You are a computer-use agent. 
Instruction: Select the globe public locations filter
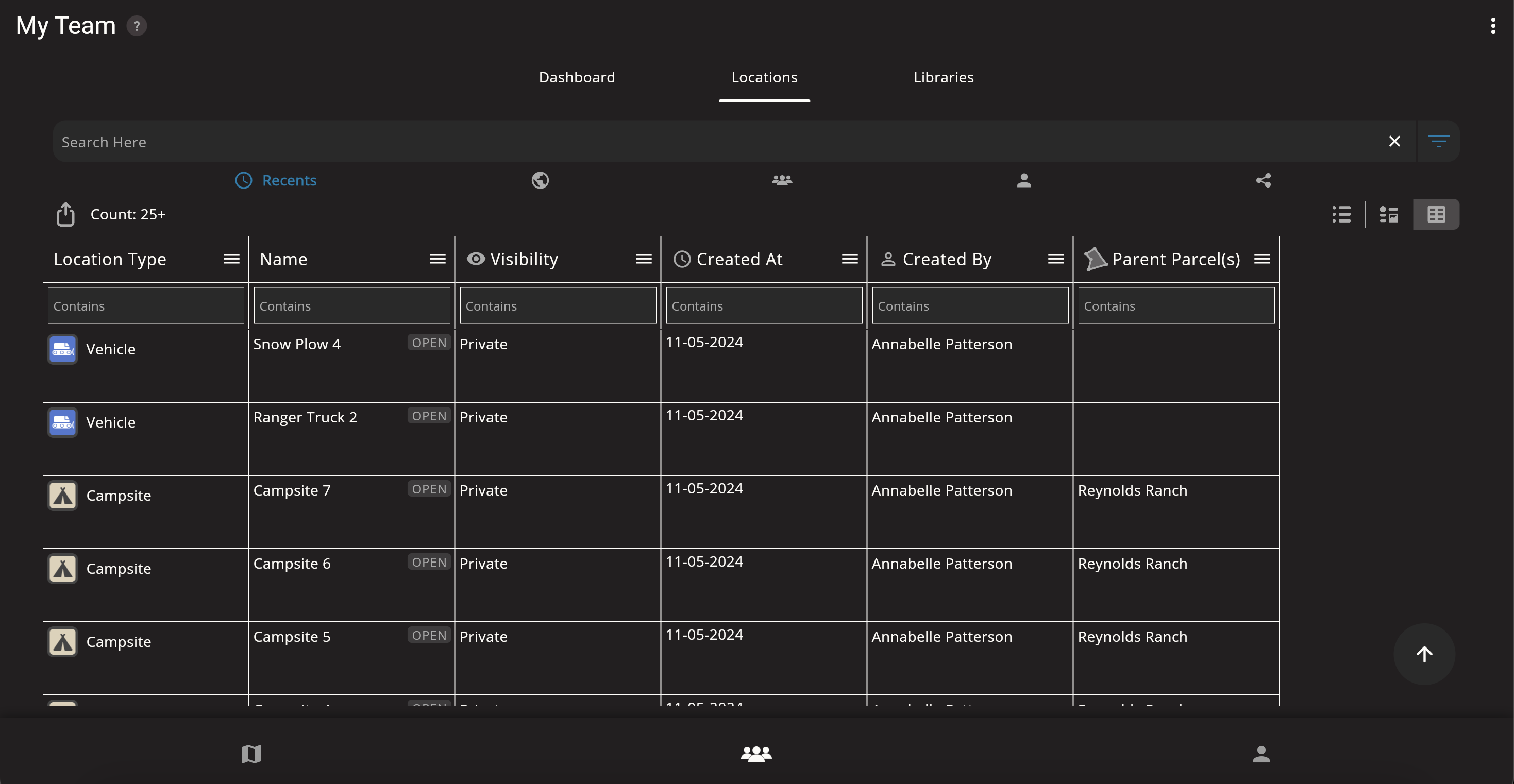coord(540,180)
